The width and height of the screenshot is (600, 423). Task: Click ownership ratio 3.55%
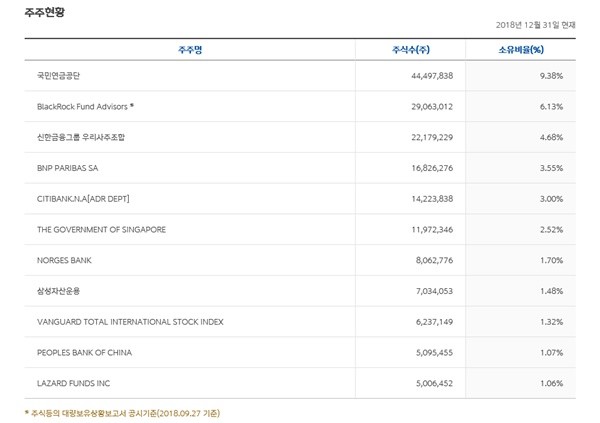(551, 168)
